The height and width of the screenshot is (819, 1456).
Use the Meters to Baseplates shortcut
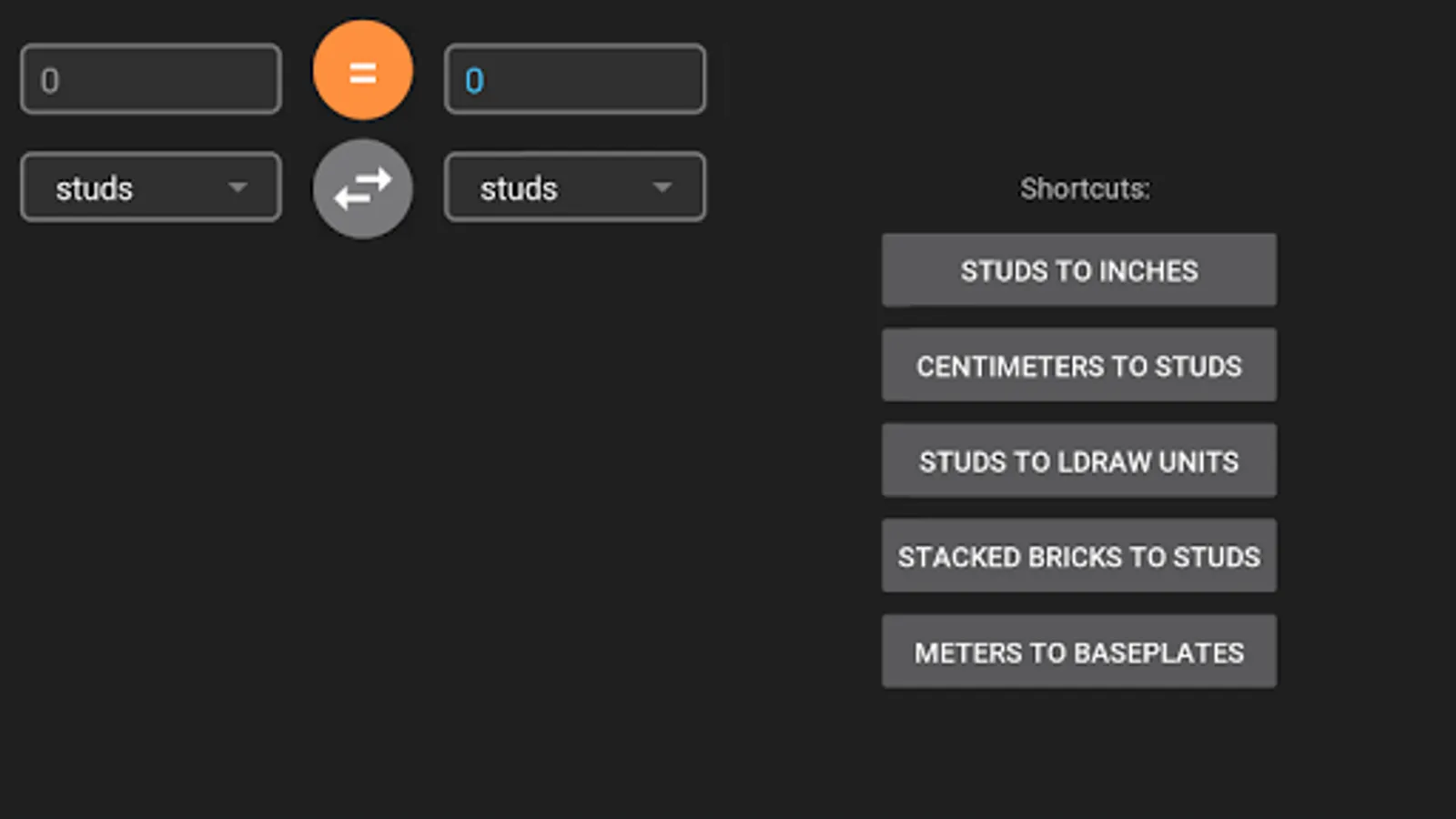pos(1078,652)
